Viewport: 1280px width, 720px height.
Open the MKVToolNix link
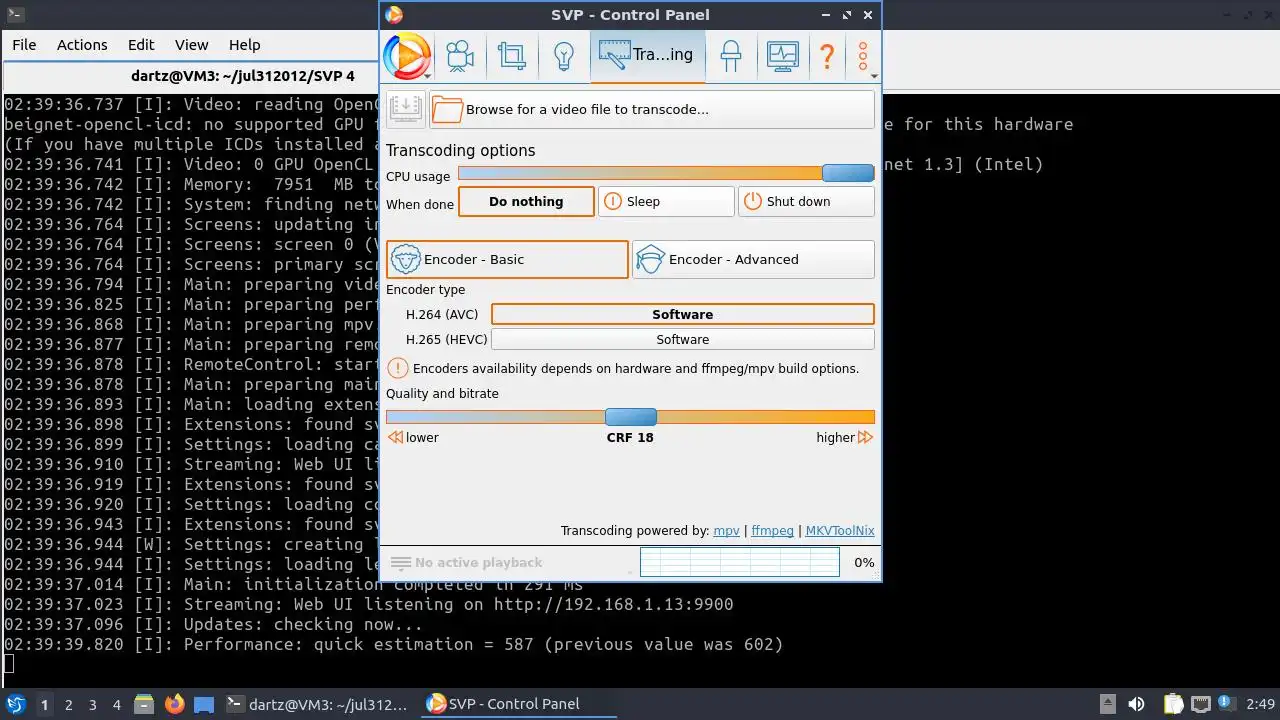click(840, 531)
